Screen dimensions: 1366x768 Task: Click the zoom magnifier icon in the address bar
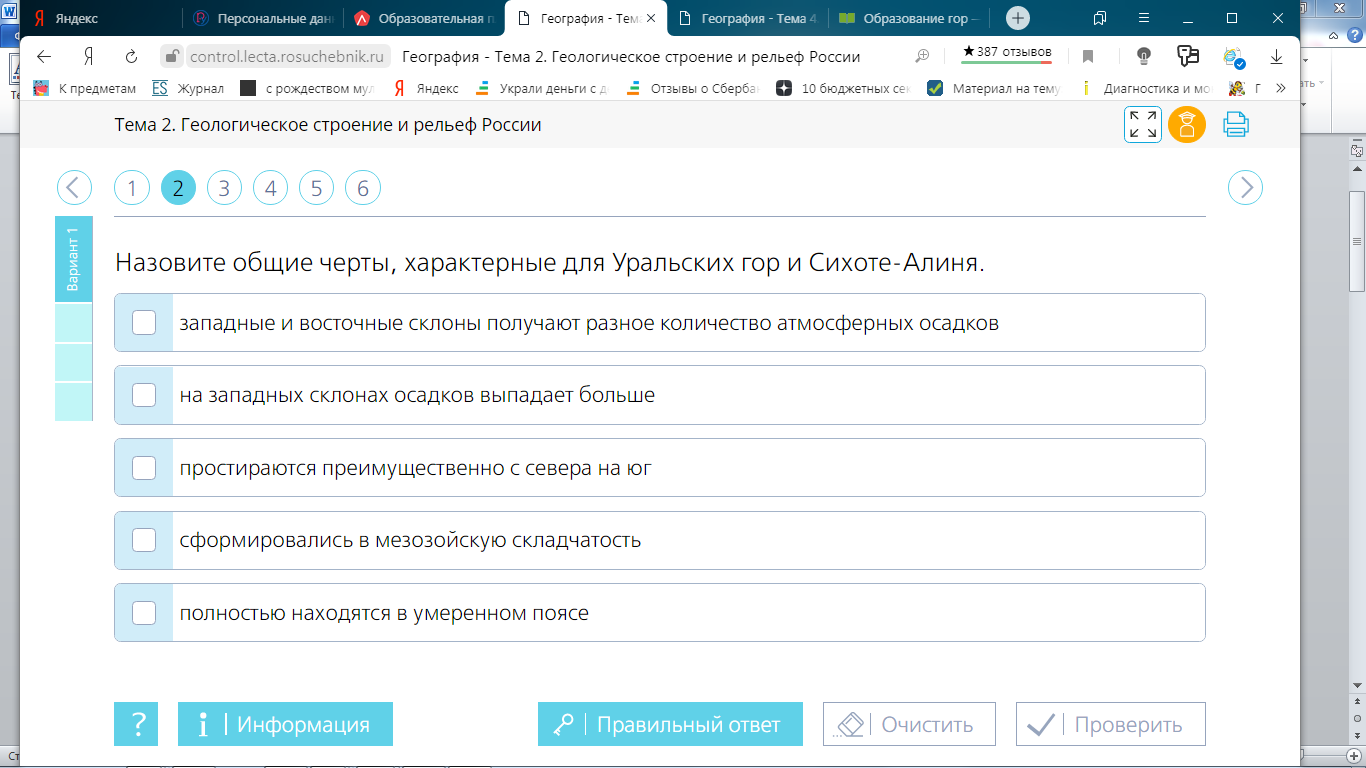point(922,57)
